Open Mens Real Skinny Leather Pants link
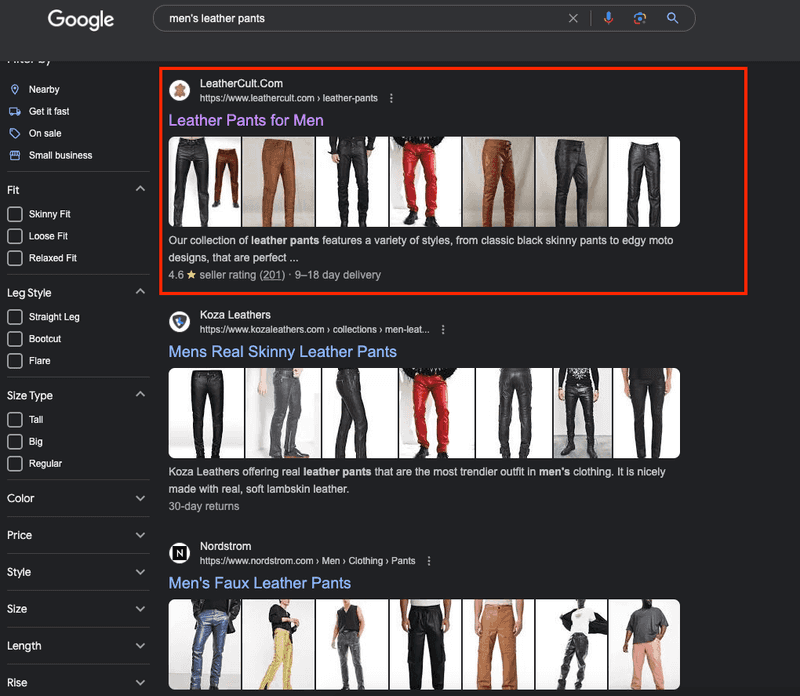This screenshot has width=800, height=696. click(x=283, y=352)
